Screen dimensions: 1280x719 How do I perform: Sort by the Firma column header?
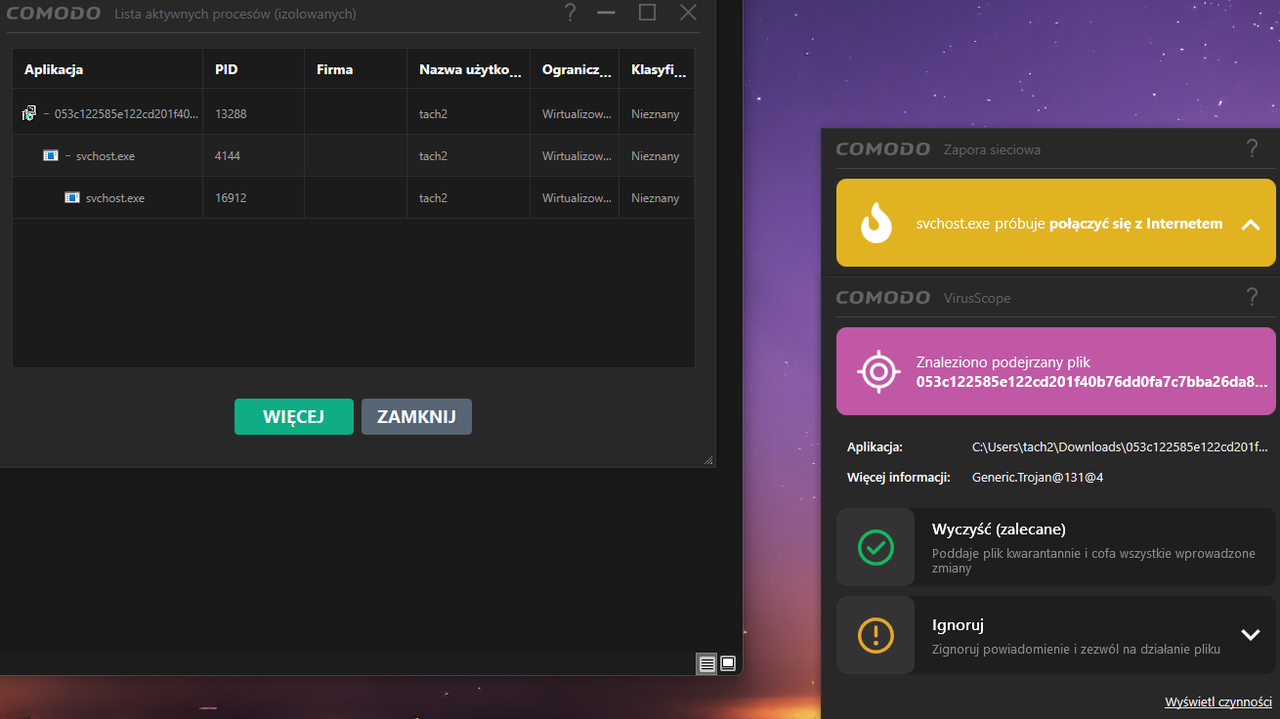(x=356, y=70)
